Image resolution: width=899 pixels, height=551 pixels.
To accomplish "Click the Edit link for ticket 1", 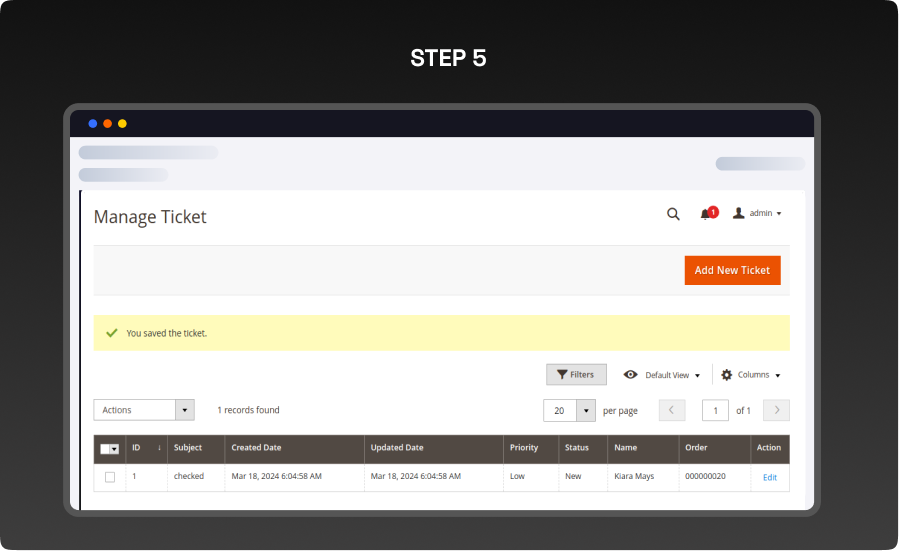I will click(769, 478).
